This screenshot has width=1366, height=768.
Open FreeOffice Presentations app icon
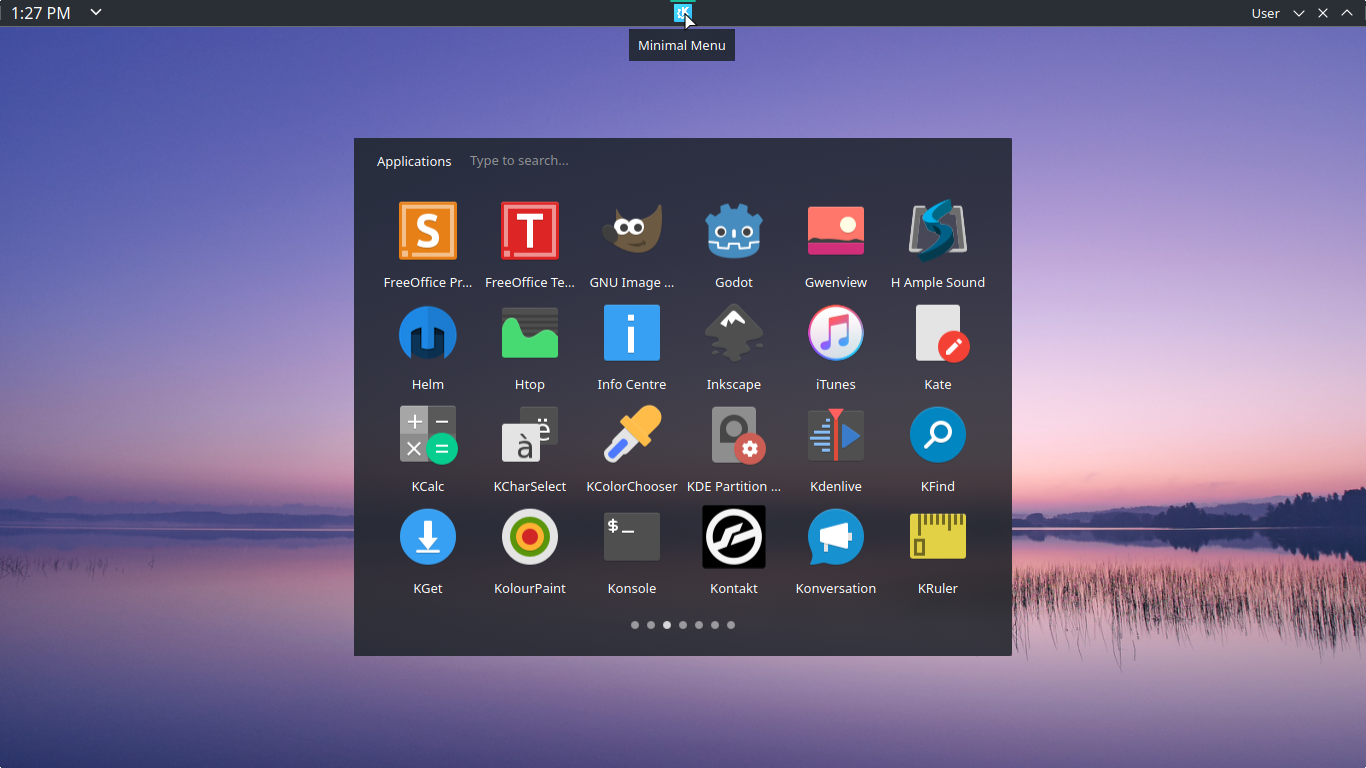coord(428,231)
